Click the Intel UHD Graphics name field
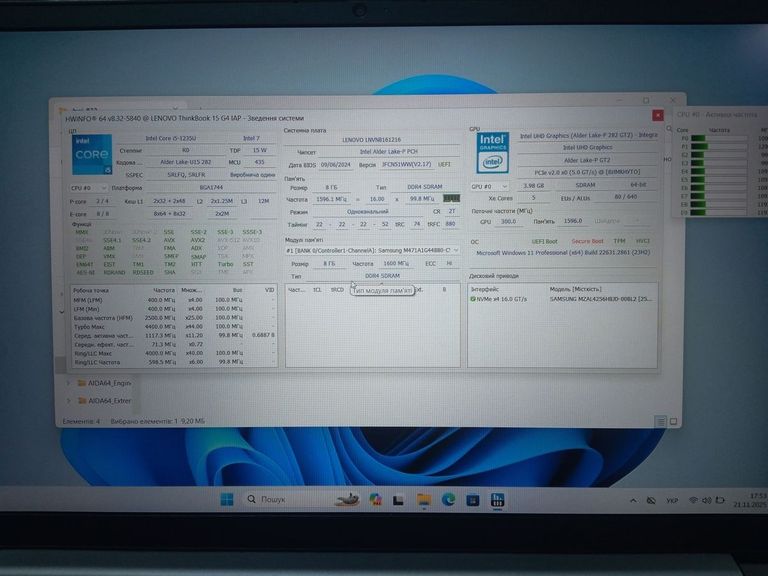Viewport: 768px width, 576px height. 587,147
